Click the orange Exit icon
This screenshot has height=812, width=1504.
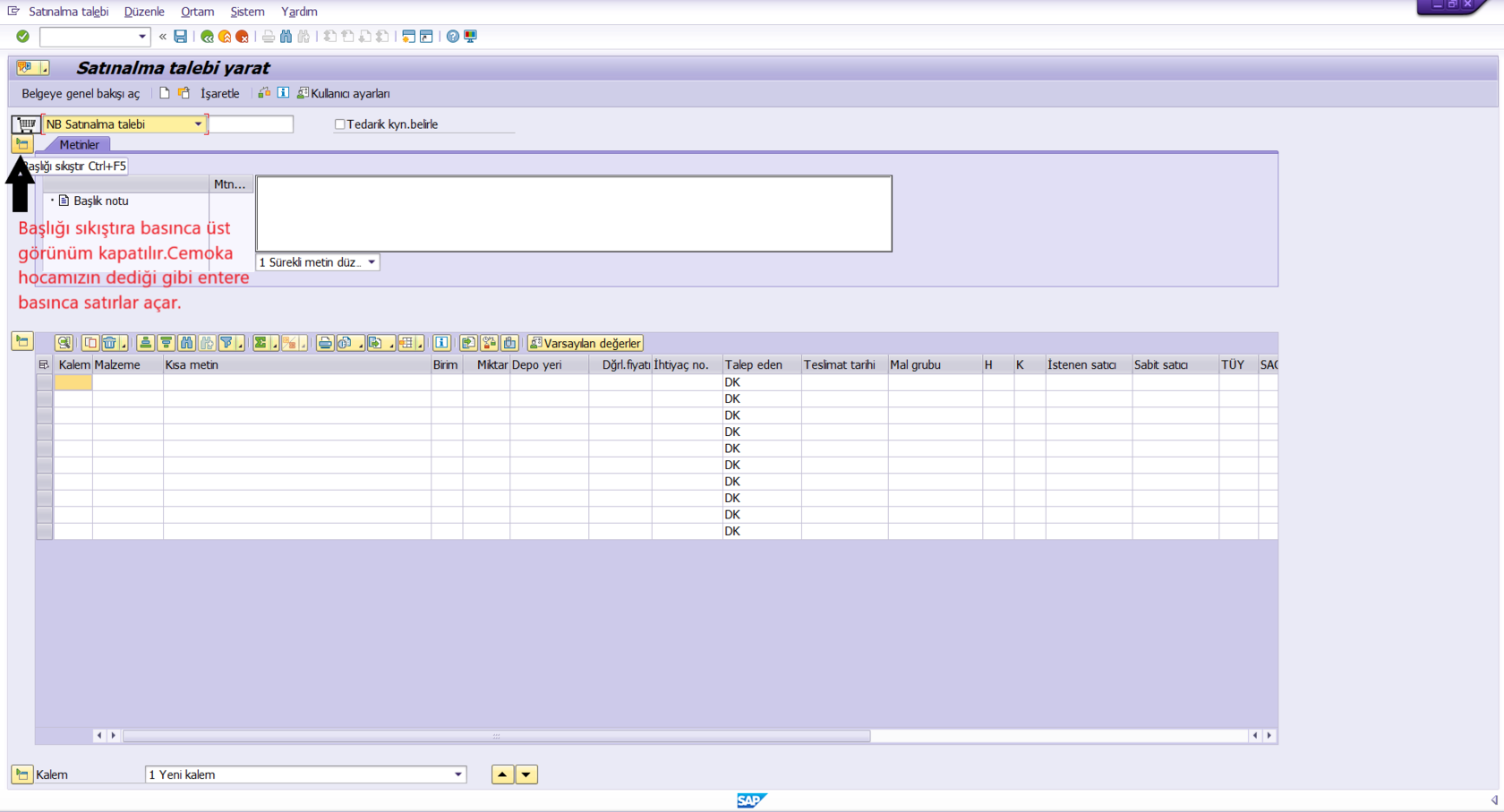(225, 37)
